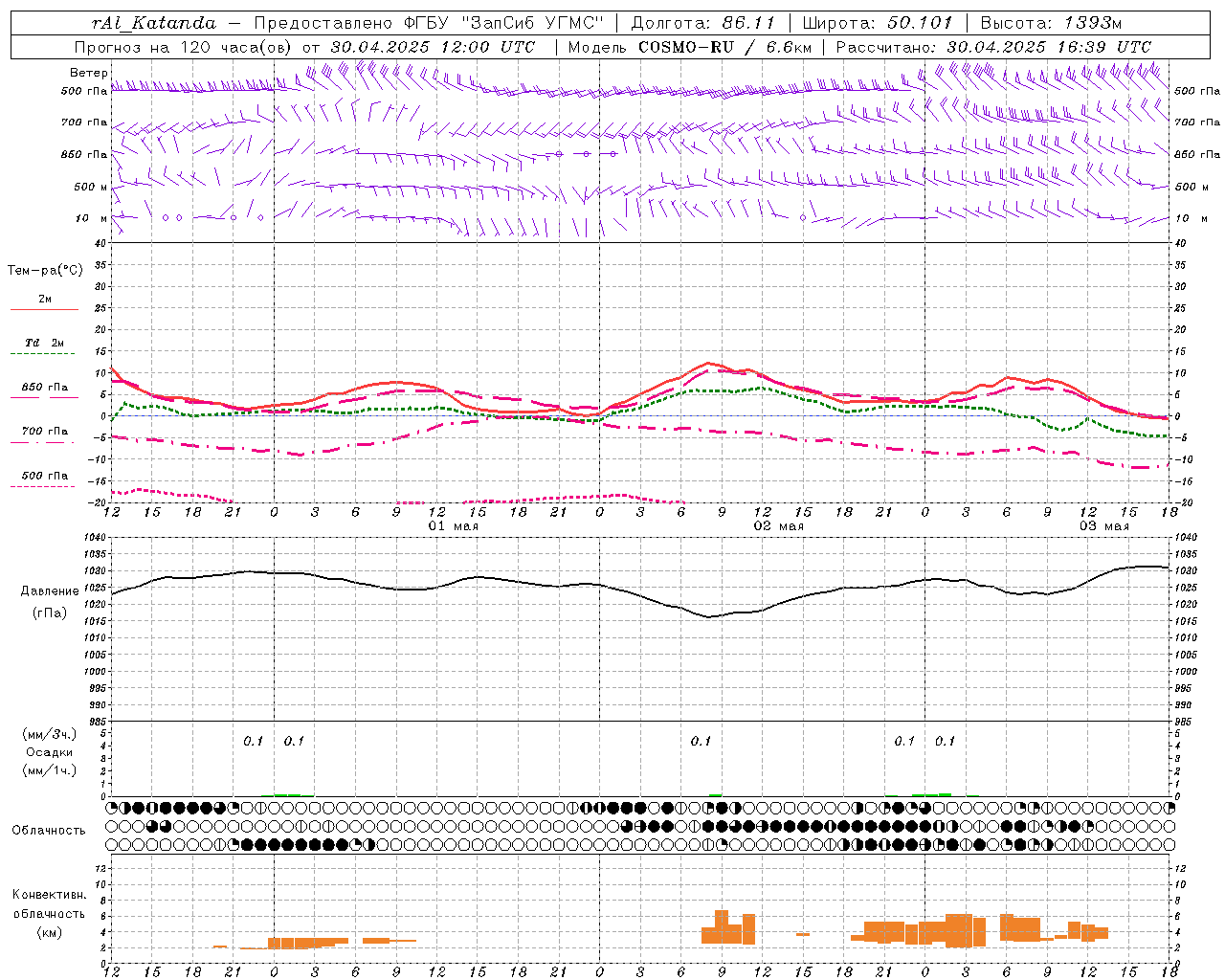Click the date label 03 мая
This screenshot has height=980, width=1225.
[1104, 526]
